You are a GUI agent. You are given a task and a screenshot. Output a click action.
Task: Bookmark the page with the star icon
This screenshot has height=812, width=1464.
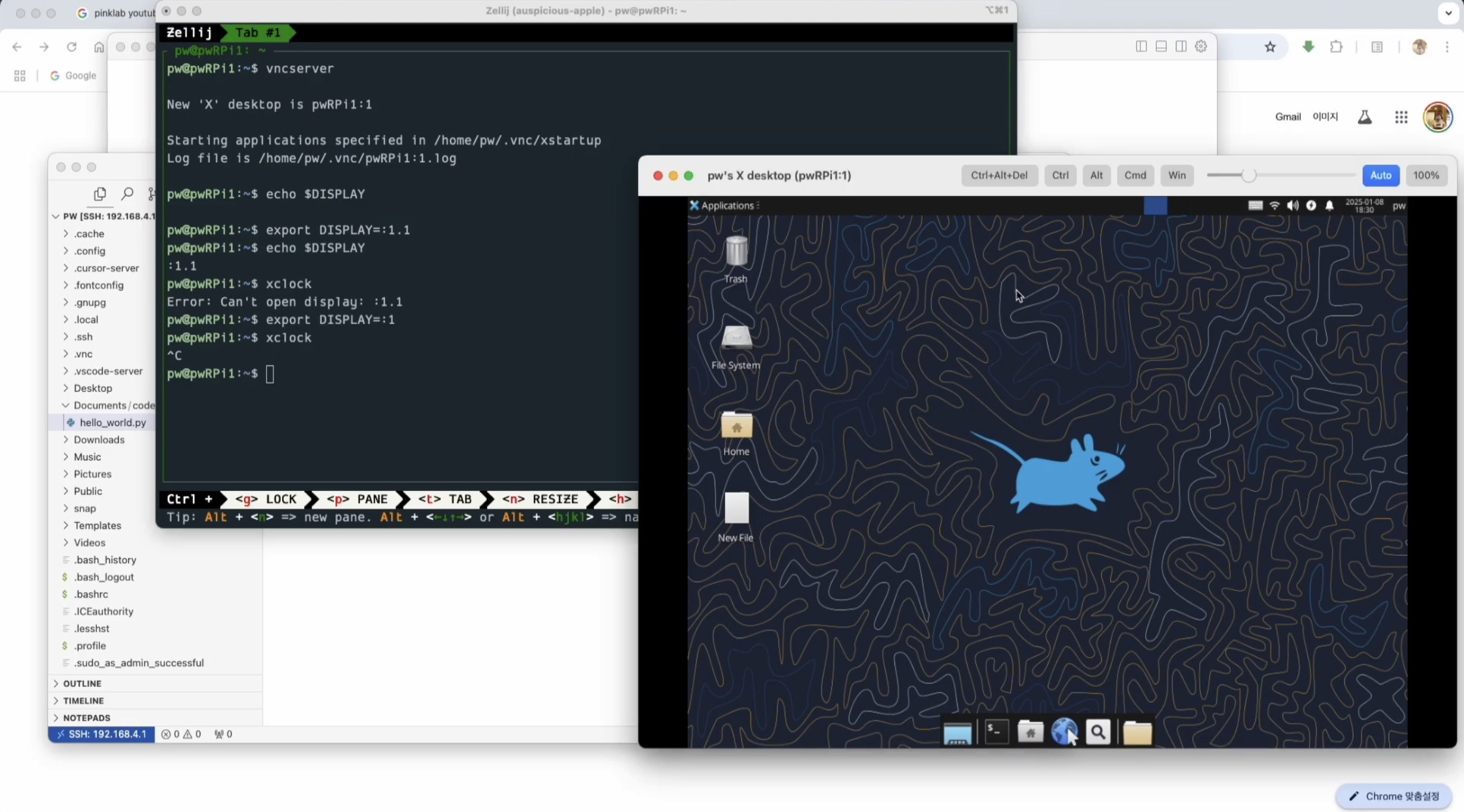coord(1270,47)
